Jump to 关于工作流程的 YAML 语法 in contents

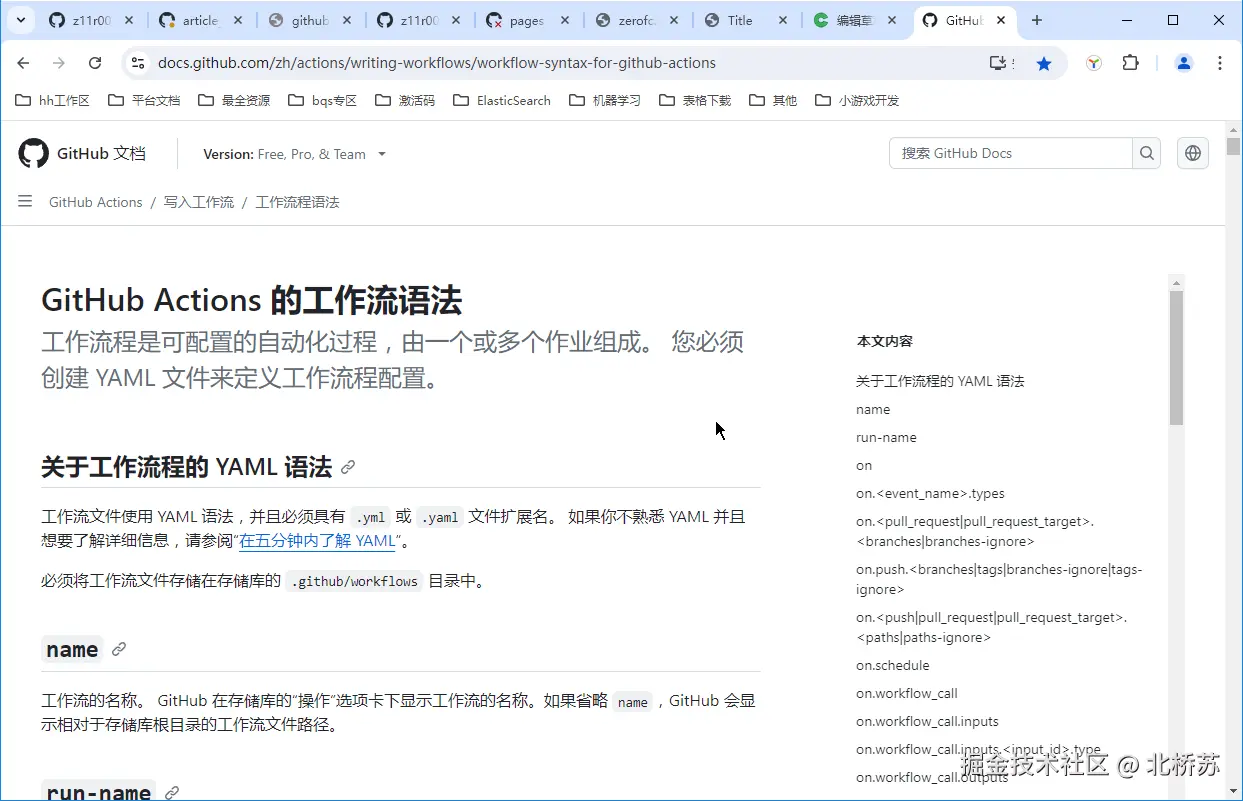pyautogui.click(x=940, y=381)
